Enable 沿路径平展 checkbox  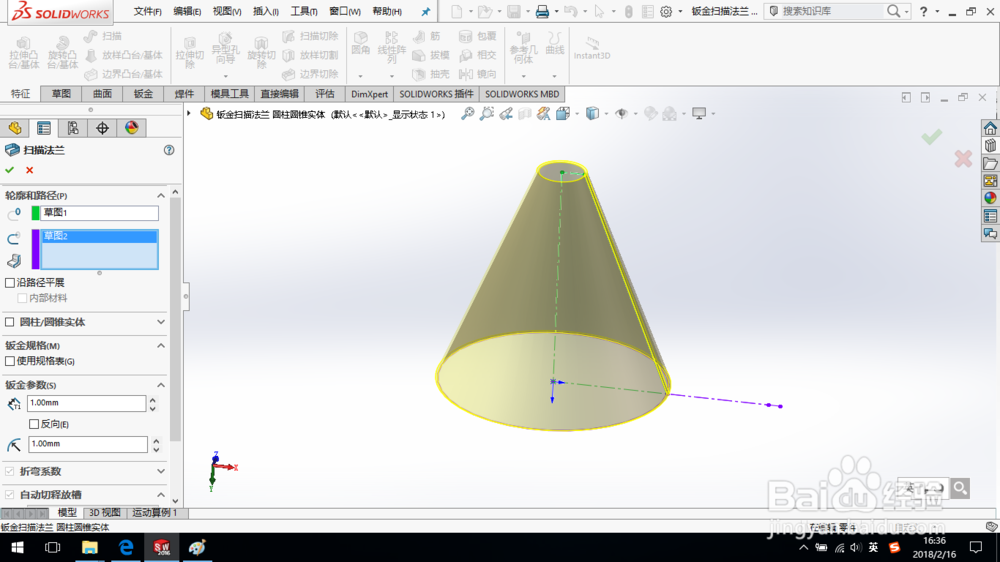coord(10,283)
